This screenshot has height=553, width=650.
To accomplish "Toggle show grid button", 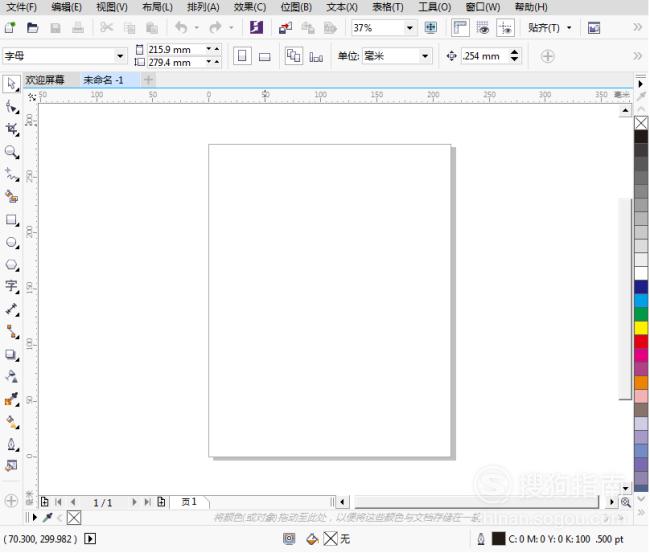I will [x=483, y=28].
